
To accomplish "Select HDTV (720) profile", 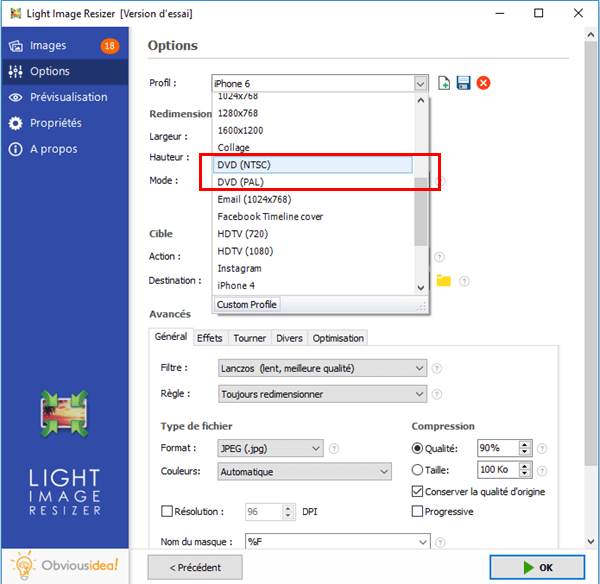I will click(x=313, y=234).
